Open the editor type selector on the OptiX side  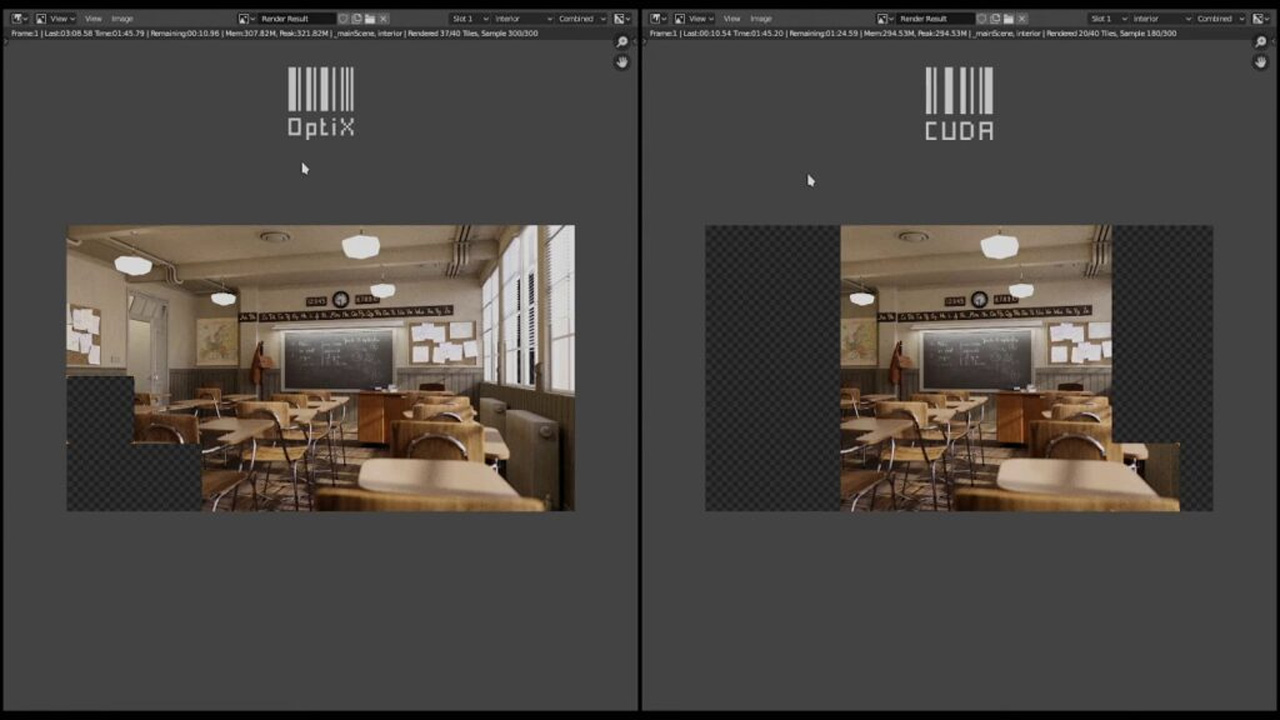[15, 18]
